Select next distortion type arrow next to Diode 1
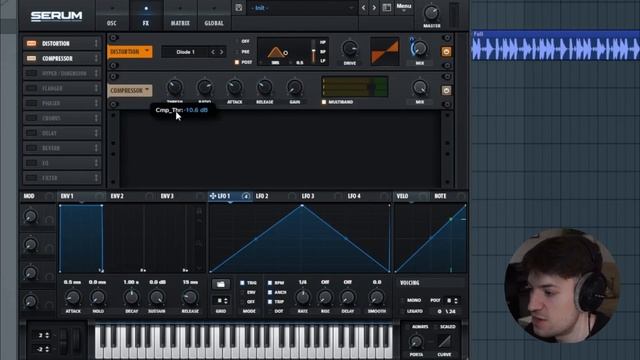 click(222, 52)
